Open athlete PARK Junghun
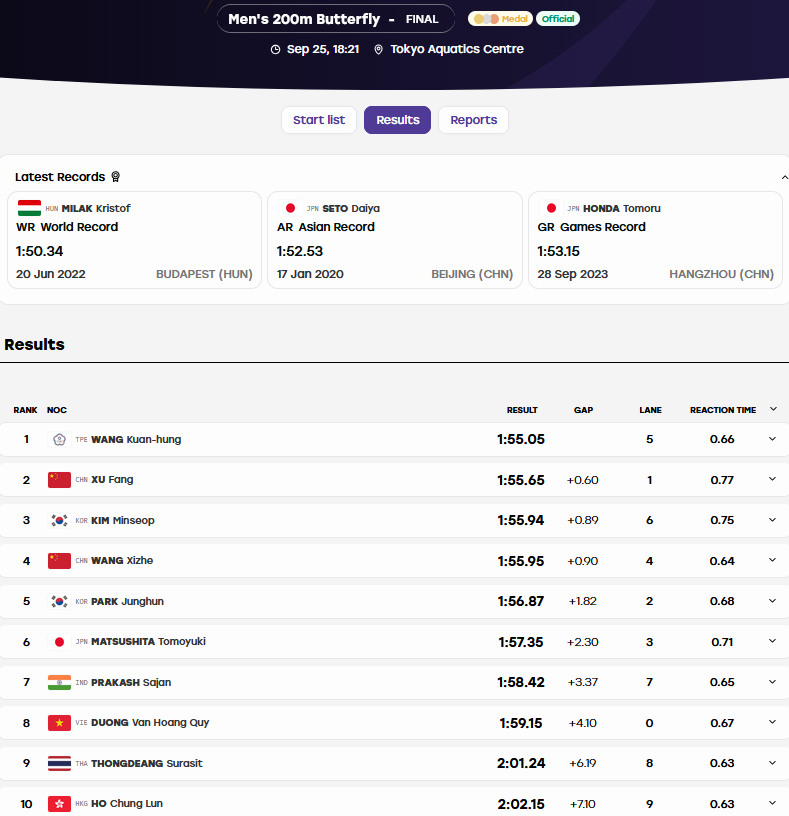Image resolution: width=789 pixels, height=816 pixels. (x=127, y=602)
